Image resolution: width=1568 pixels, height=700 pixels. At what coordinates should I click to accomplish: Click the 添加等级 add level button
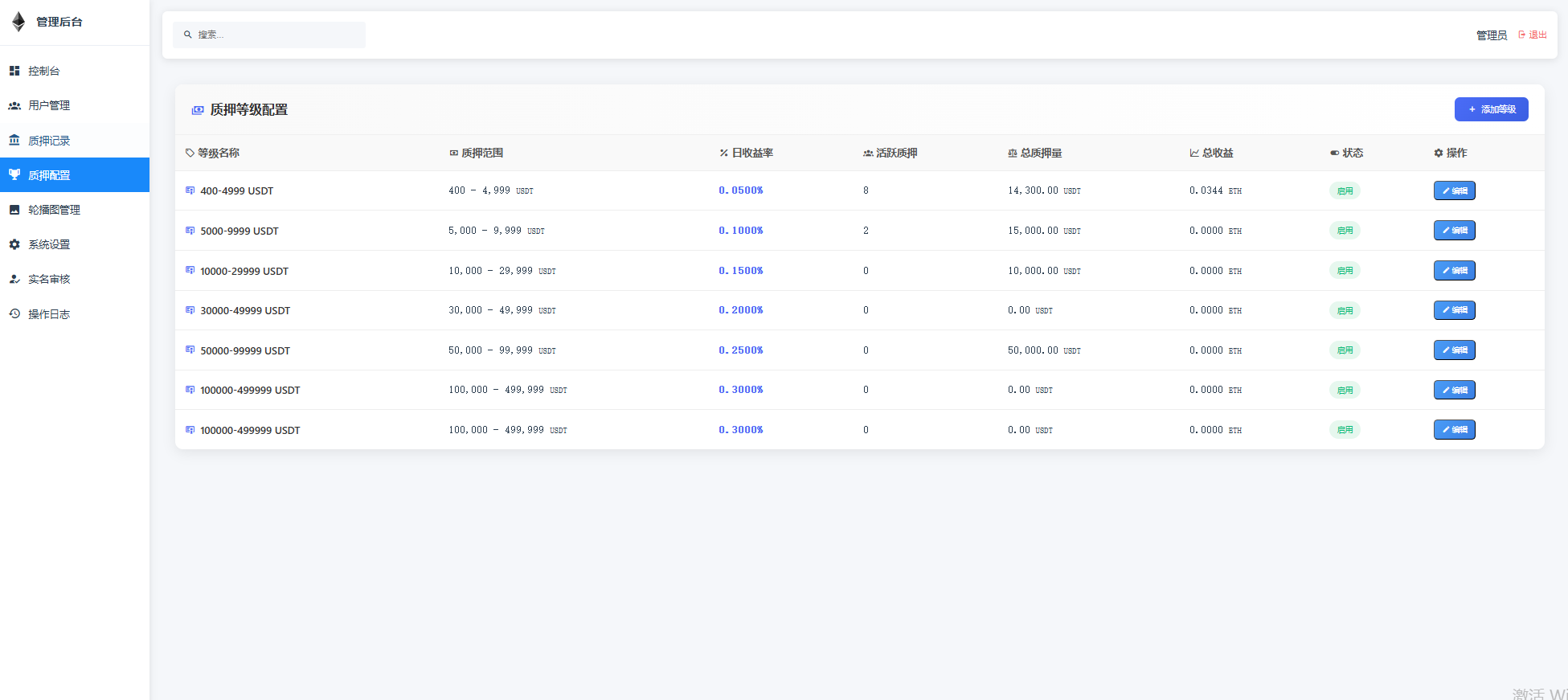(x=1491, y=109)
